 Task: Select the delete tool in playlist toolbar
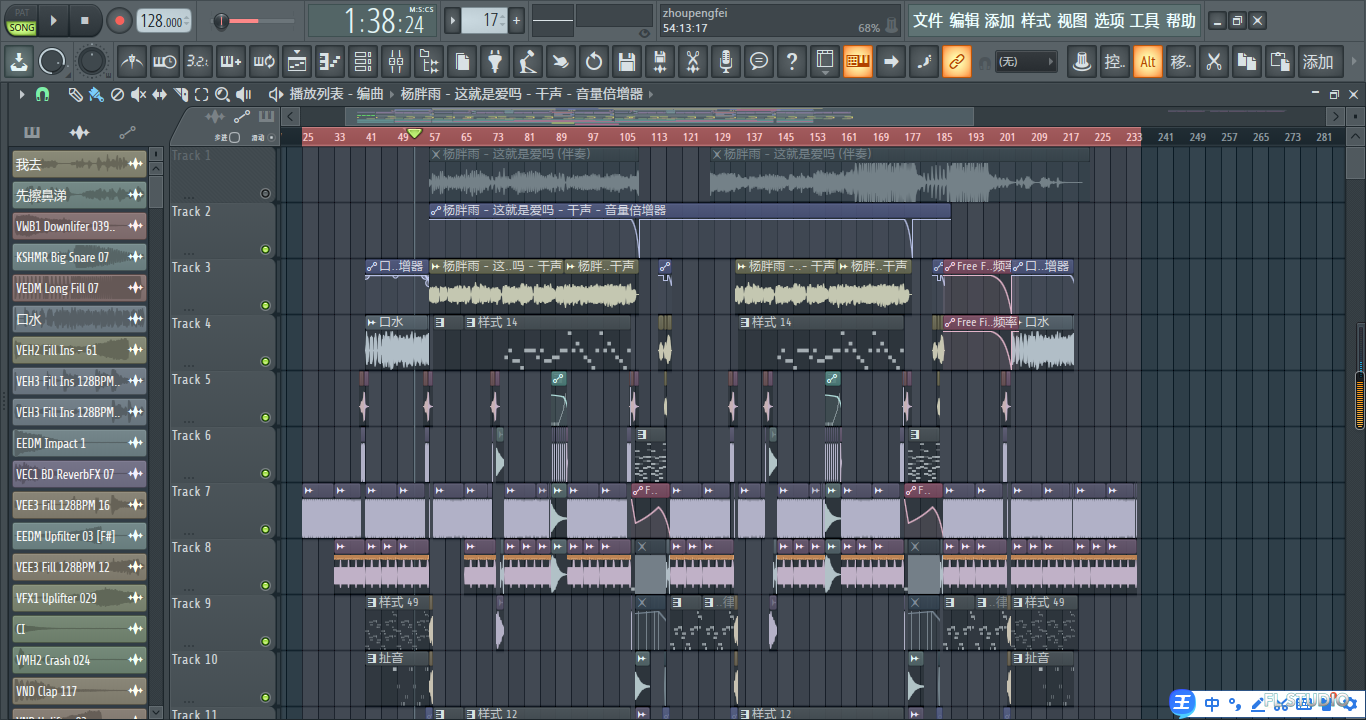tap(117, 94)
